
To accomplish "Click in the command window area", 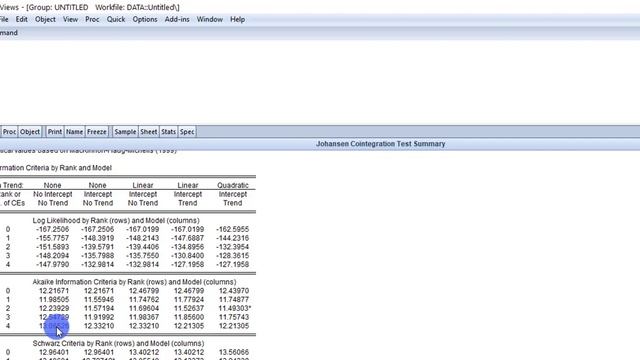I will [x=320, y=82].
